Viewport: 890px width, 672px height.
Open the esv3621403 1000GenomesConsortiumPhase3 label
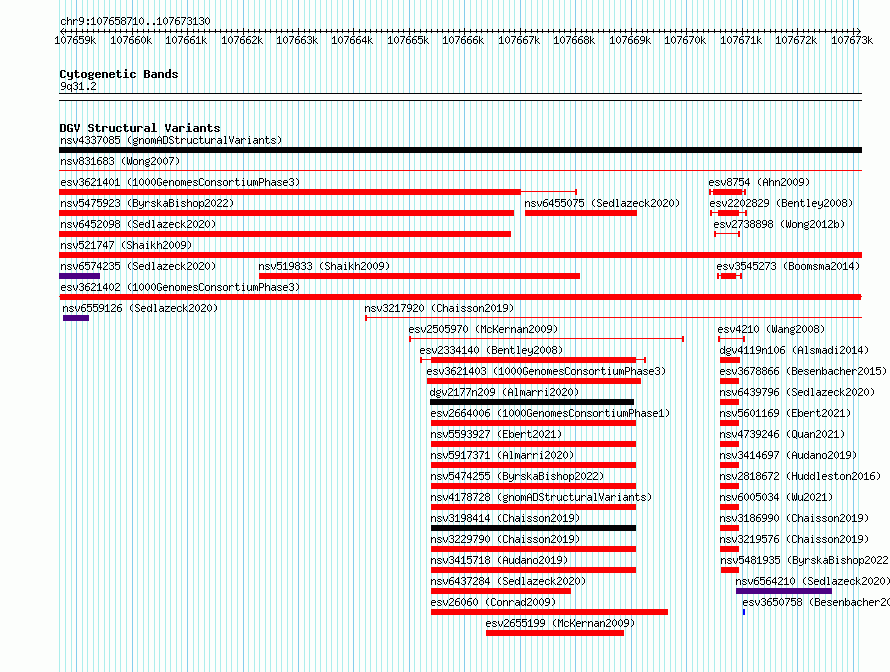[546, 371]
